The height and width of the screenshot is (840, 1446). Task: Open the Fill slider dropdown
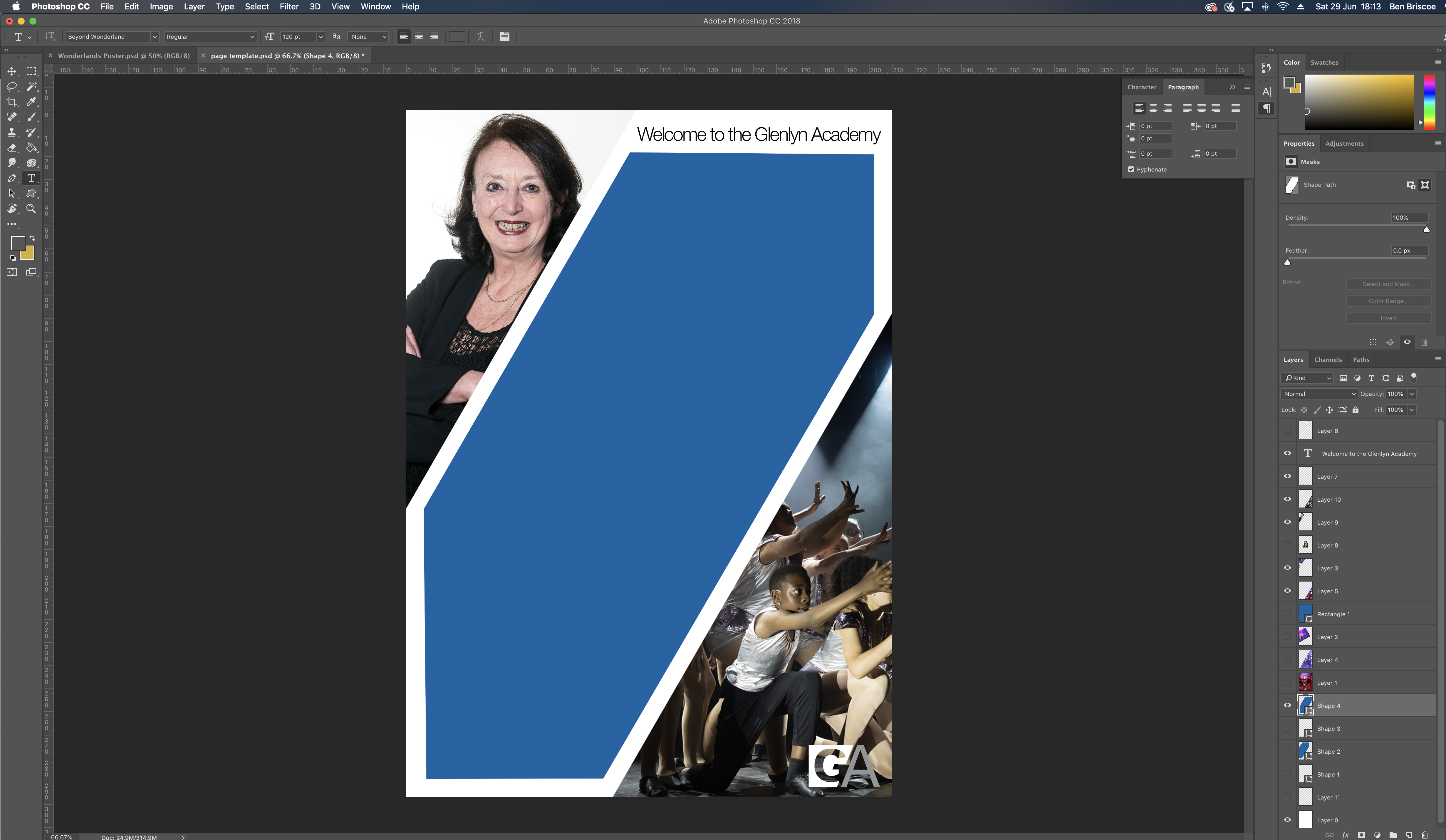pos(1412,410)
